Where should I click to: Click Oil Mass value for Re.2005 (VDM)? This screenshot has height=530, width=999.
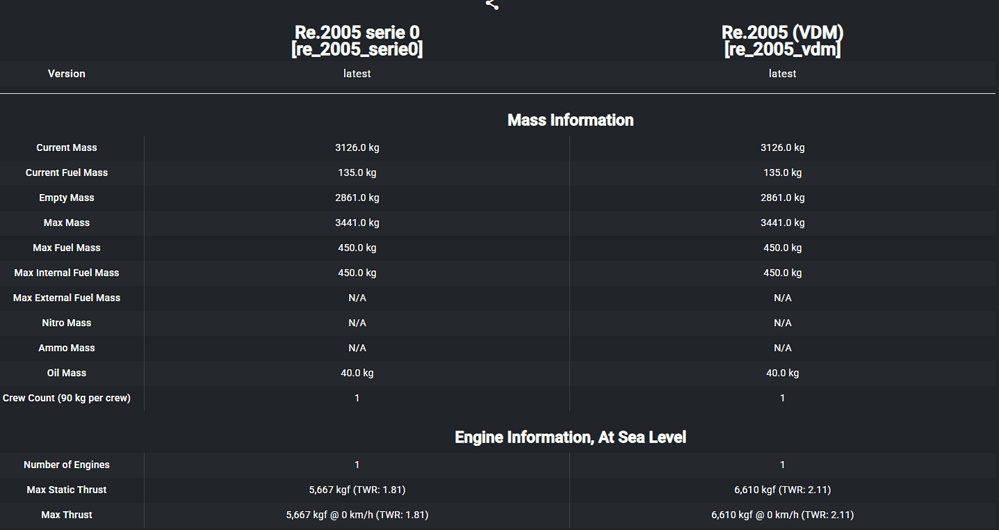coord(782,373)
